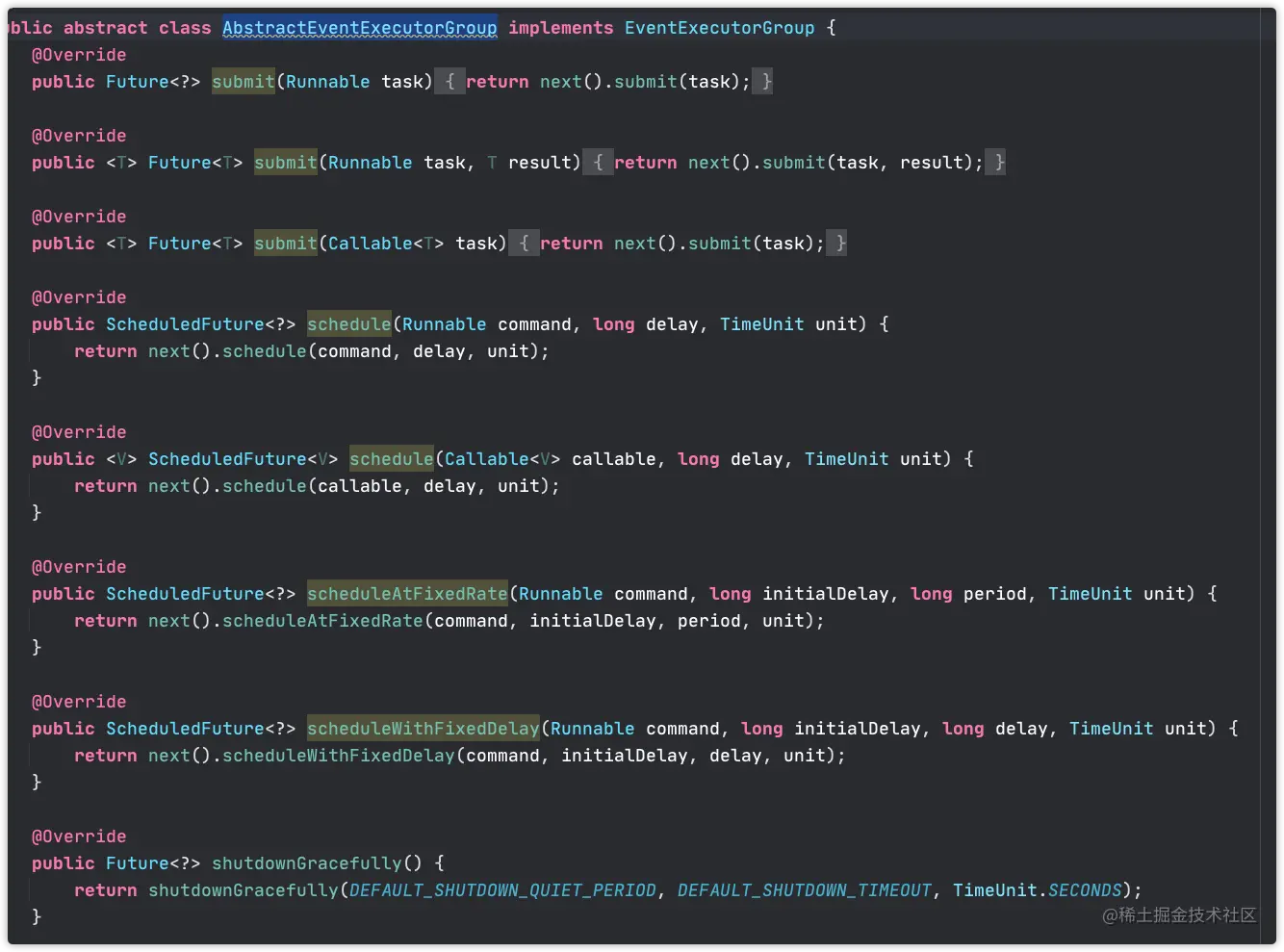Viewport: 1284px width, 952px height.
Task: Click 'period' parameter in scheduleAtFixedRate declaration
Action: [x=995, y=594]
